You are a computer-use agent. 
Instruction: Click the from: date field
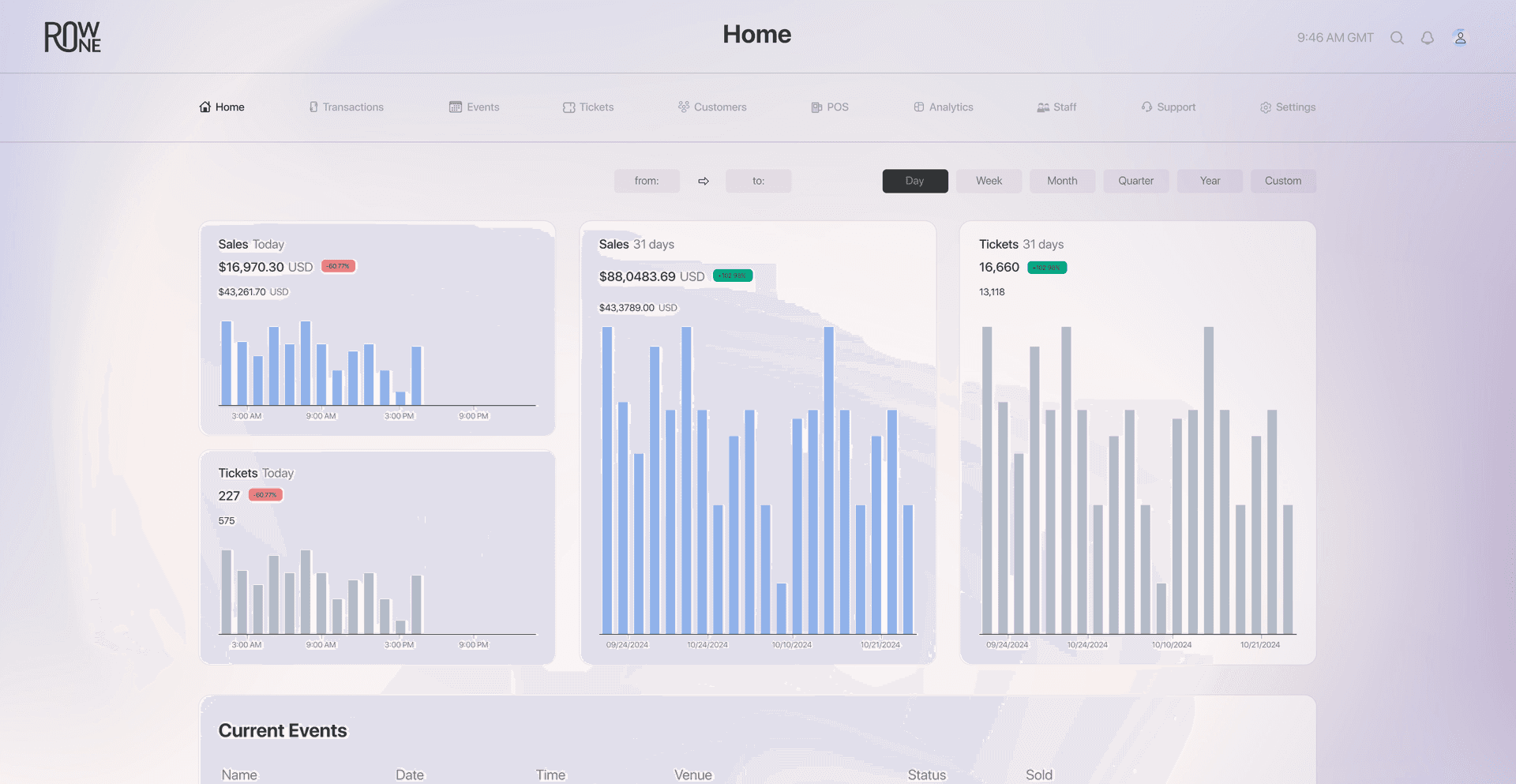tap(647, 181)
